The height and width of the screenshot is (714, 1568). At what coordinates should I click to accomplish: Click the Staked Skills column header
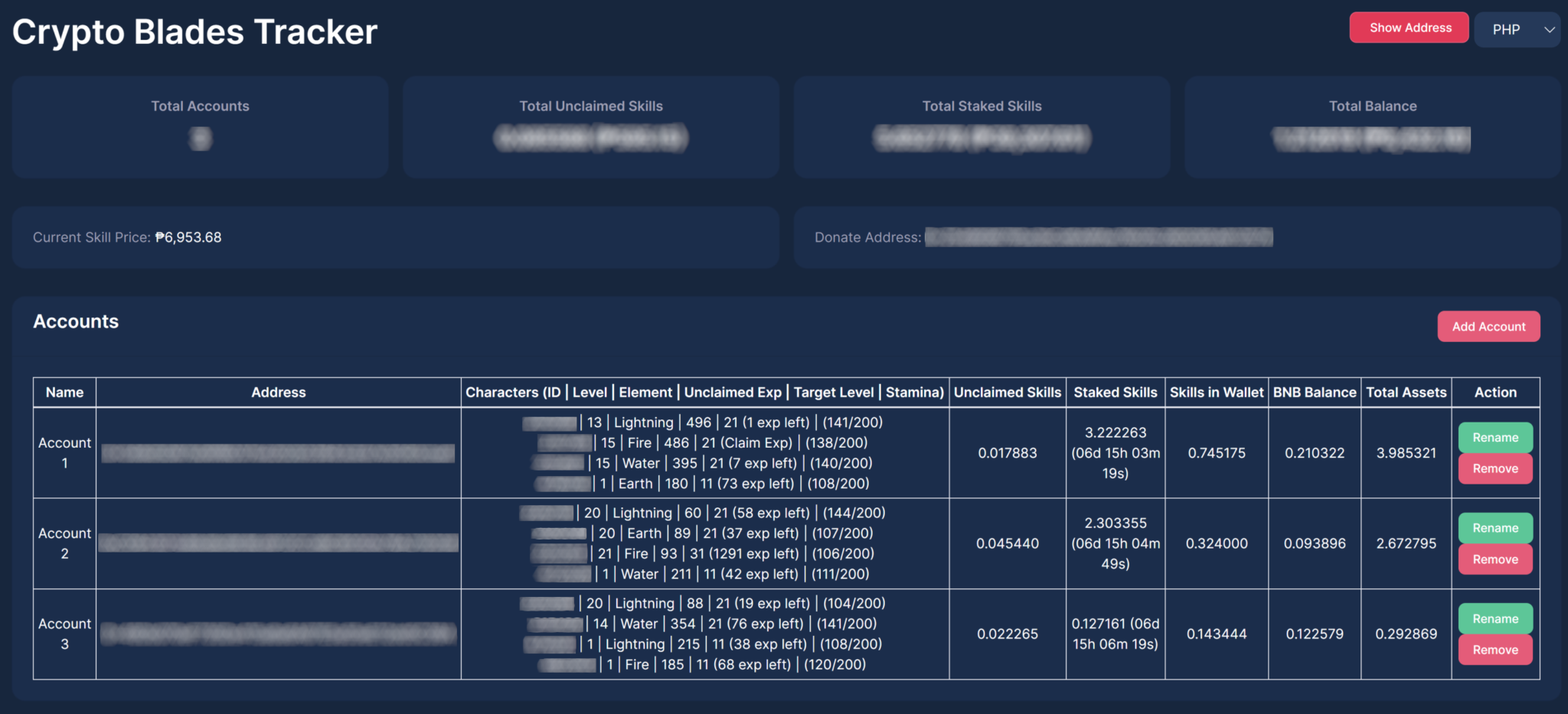click(1115, 393)
